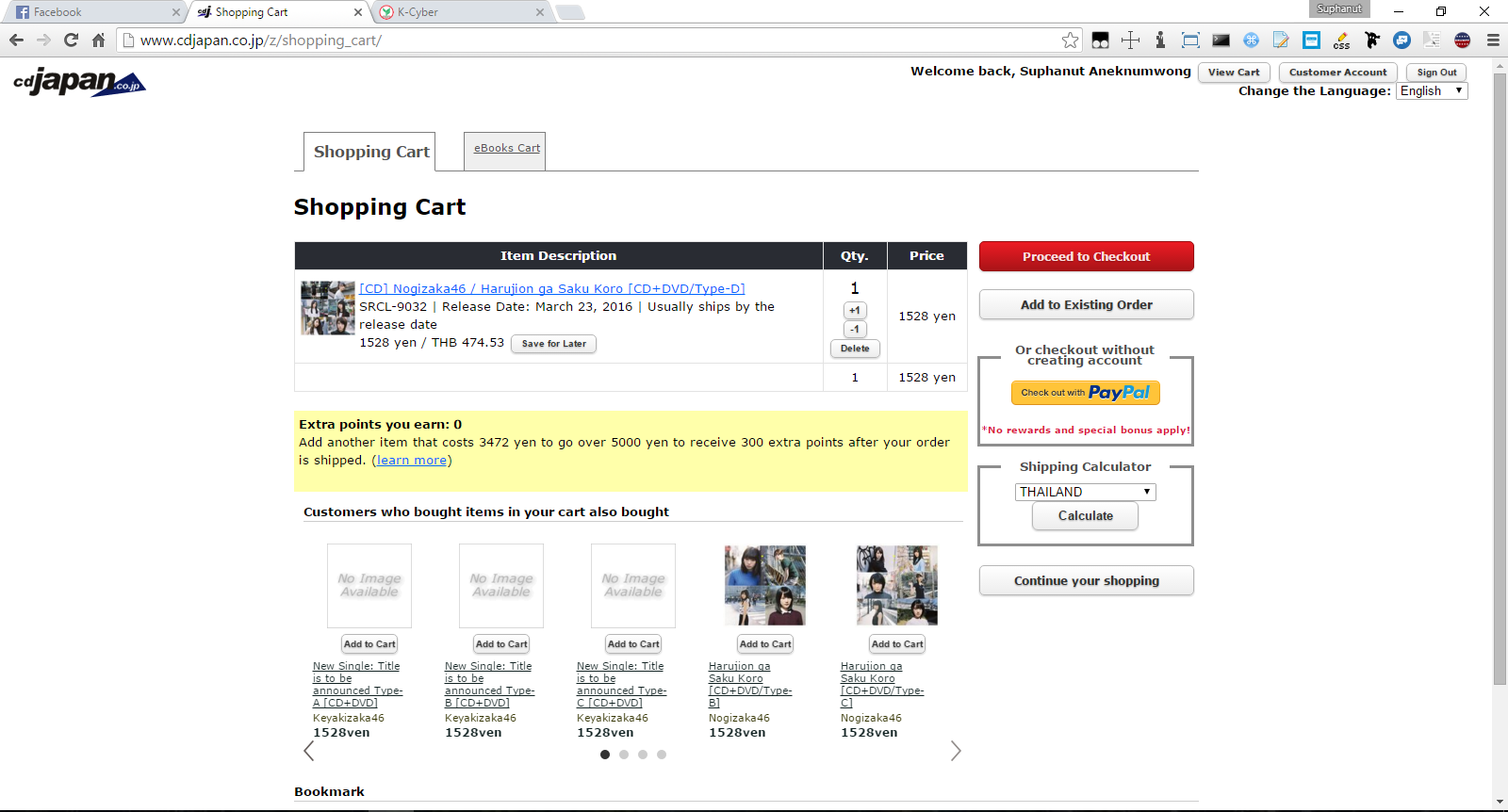The image size is (1508, 812).
Task: Open a new browser tab
Action: 570,12
